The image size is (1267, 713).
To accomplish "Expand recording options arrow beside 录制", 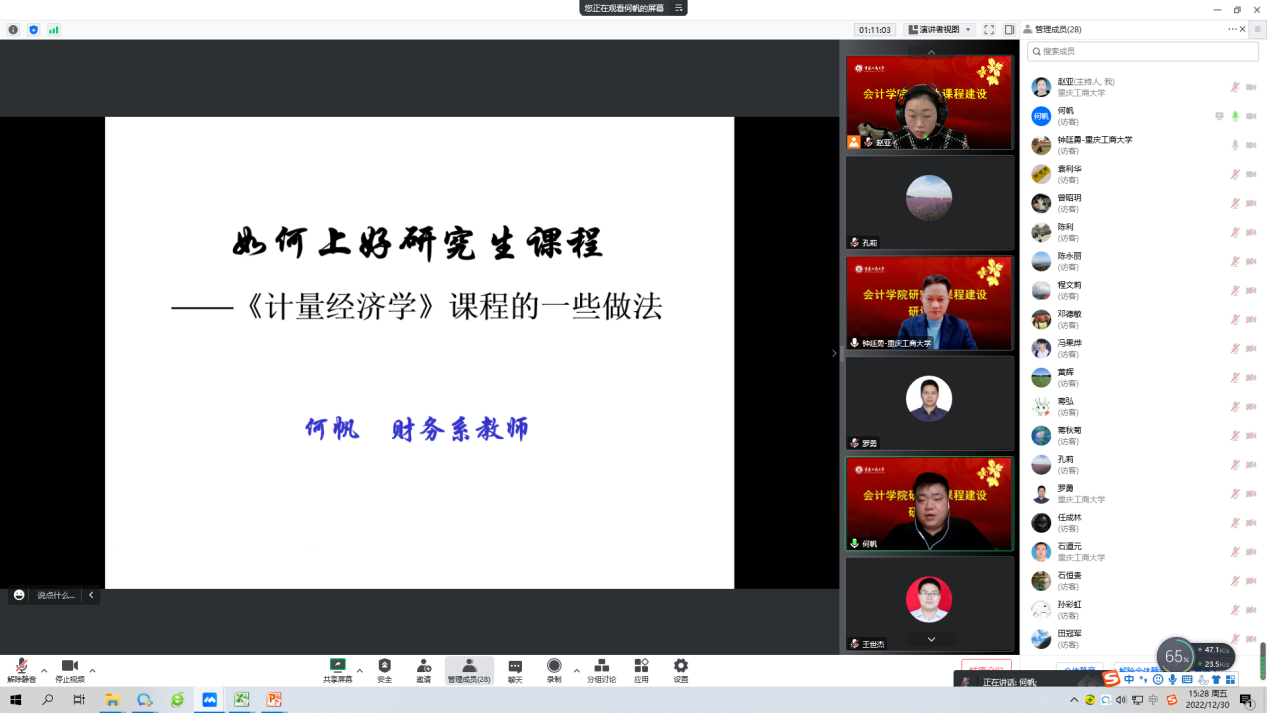I will coord(576,671).
